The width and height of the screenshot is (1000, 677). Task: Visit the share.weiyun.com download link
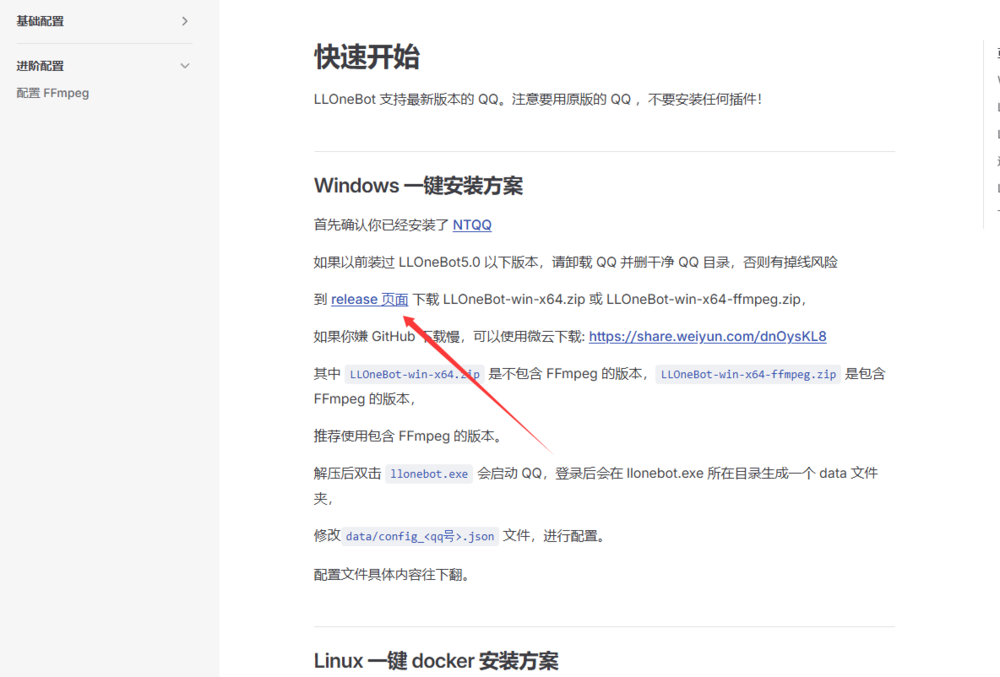[707, 336]
